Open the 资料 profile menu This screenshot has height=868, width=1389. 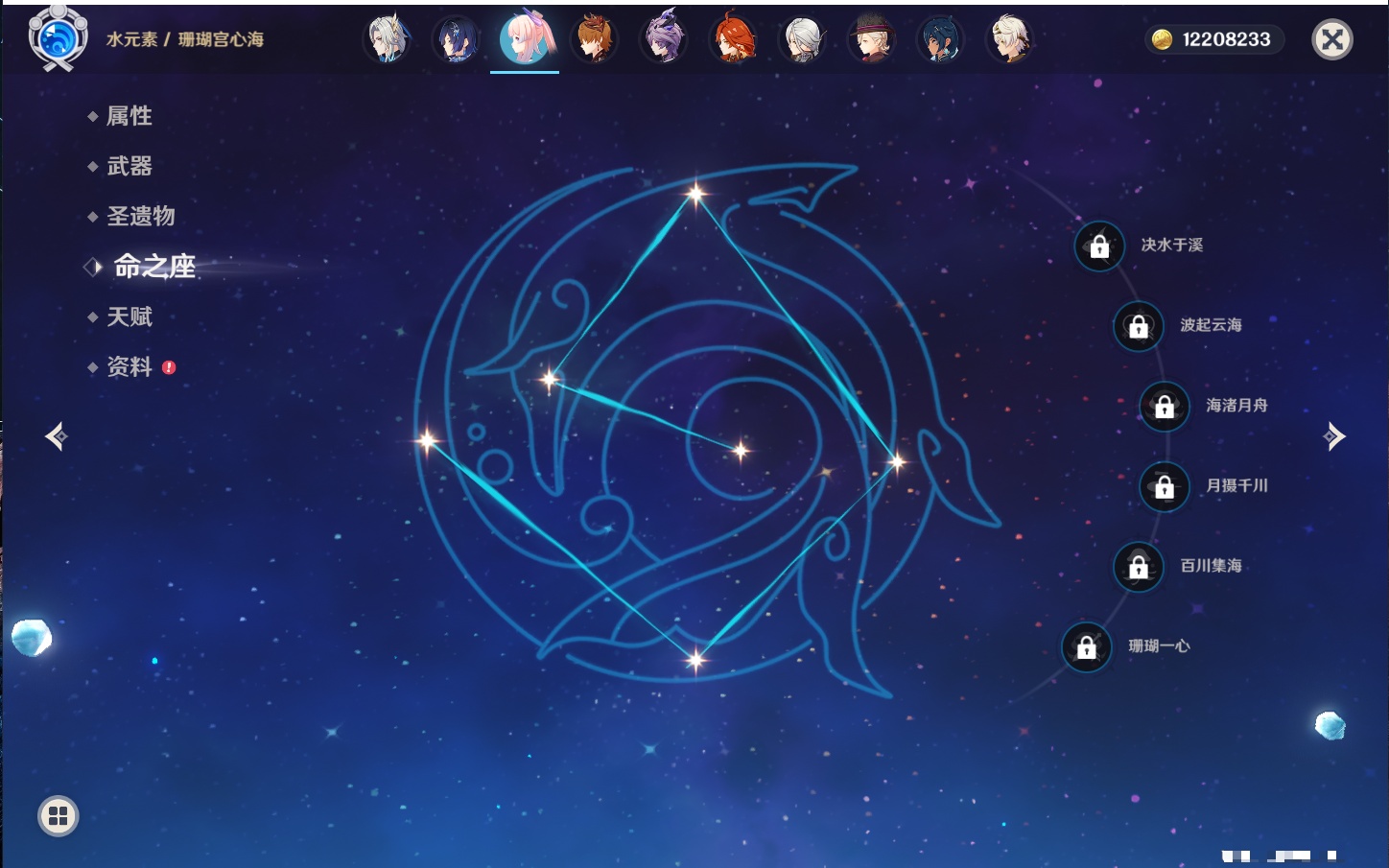[129, 366]
